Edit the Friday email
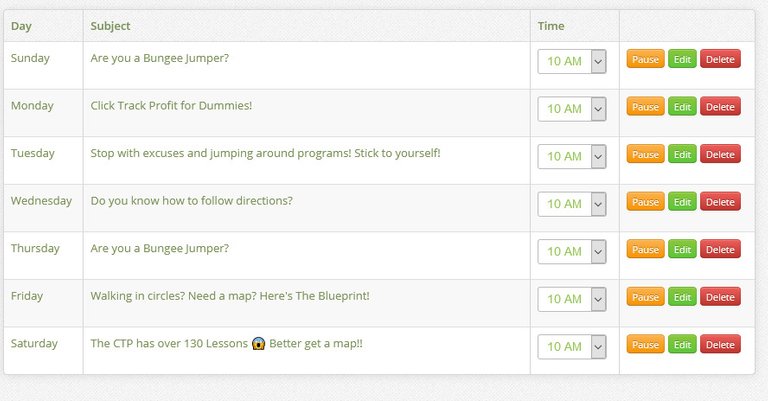768x401 pixels. coord(682,297)
